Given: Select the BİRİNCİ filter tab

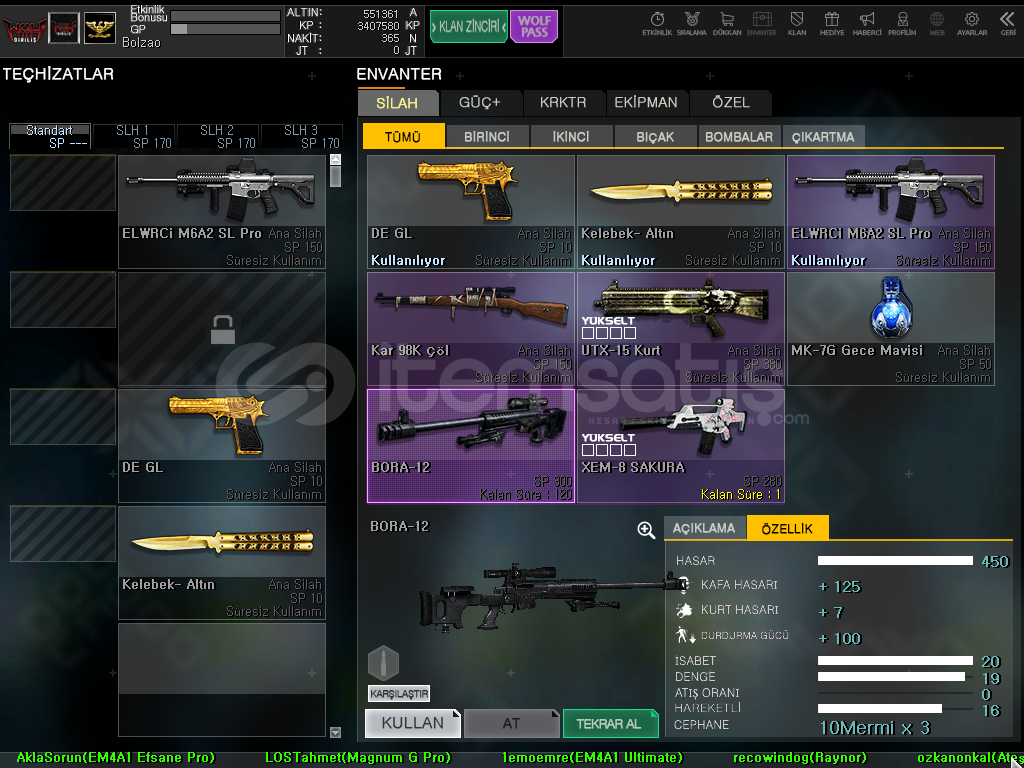Looking at the screenshot, I should (487, 136).
